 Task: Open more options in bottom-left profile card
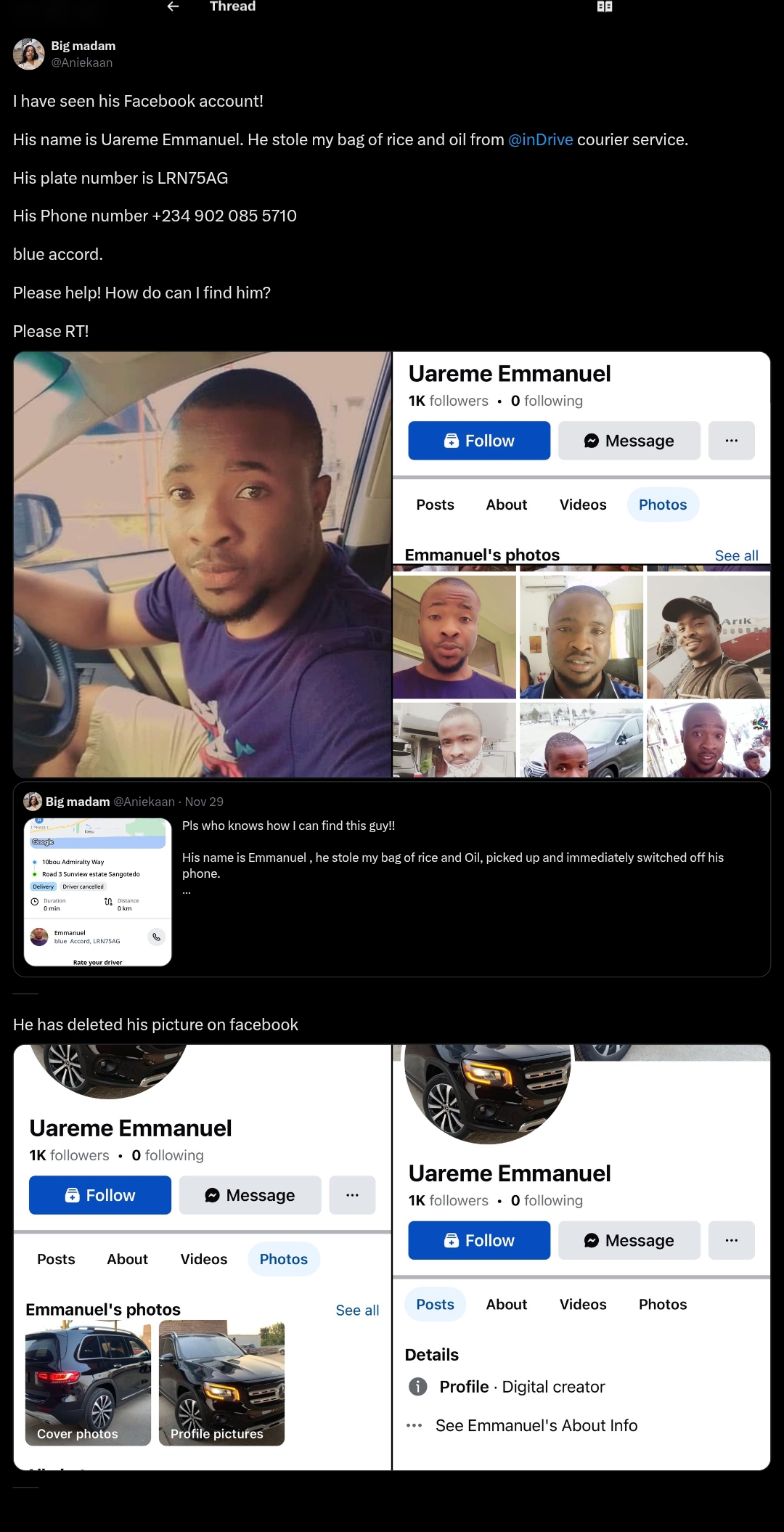[x=352, y=1195]
